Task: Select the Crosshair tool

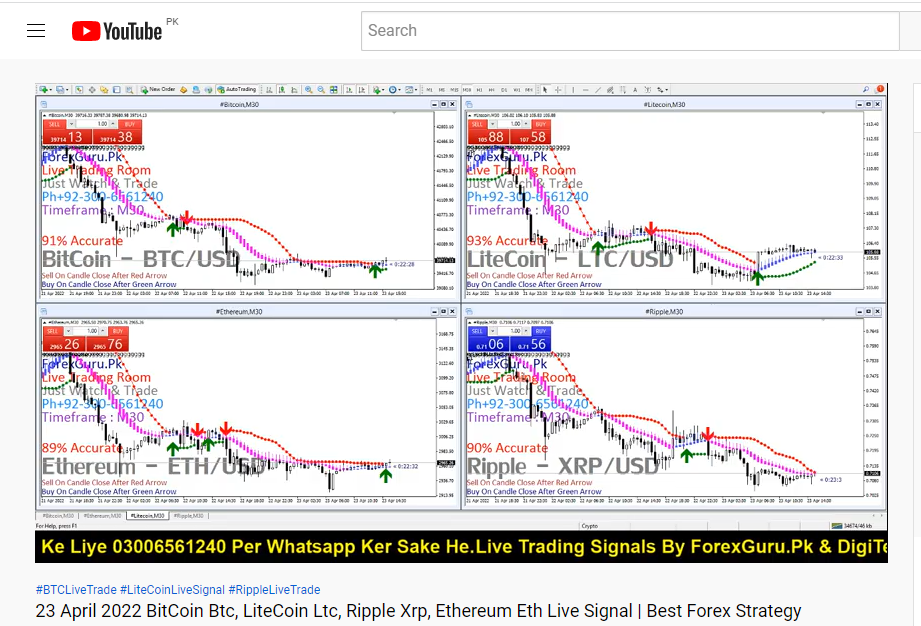Action: (x=558, y=90)
